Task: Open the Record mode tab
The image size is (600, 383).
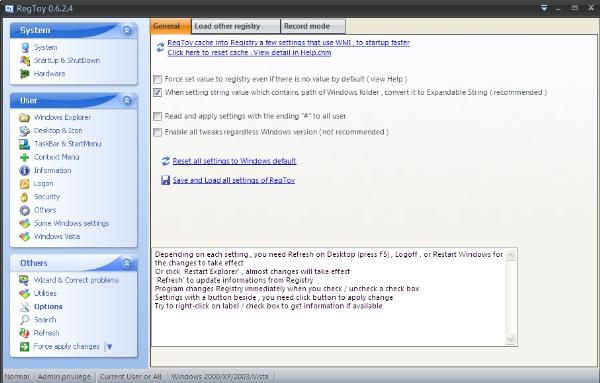Action: click(x=313, y=26)
